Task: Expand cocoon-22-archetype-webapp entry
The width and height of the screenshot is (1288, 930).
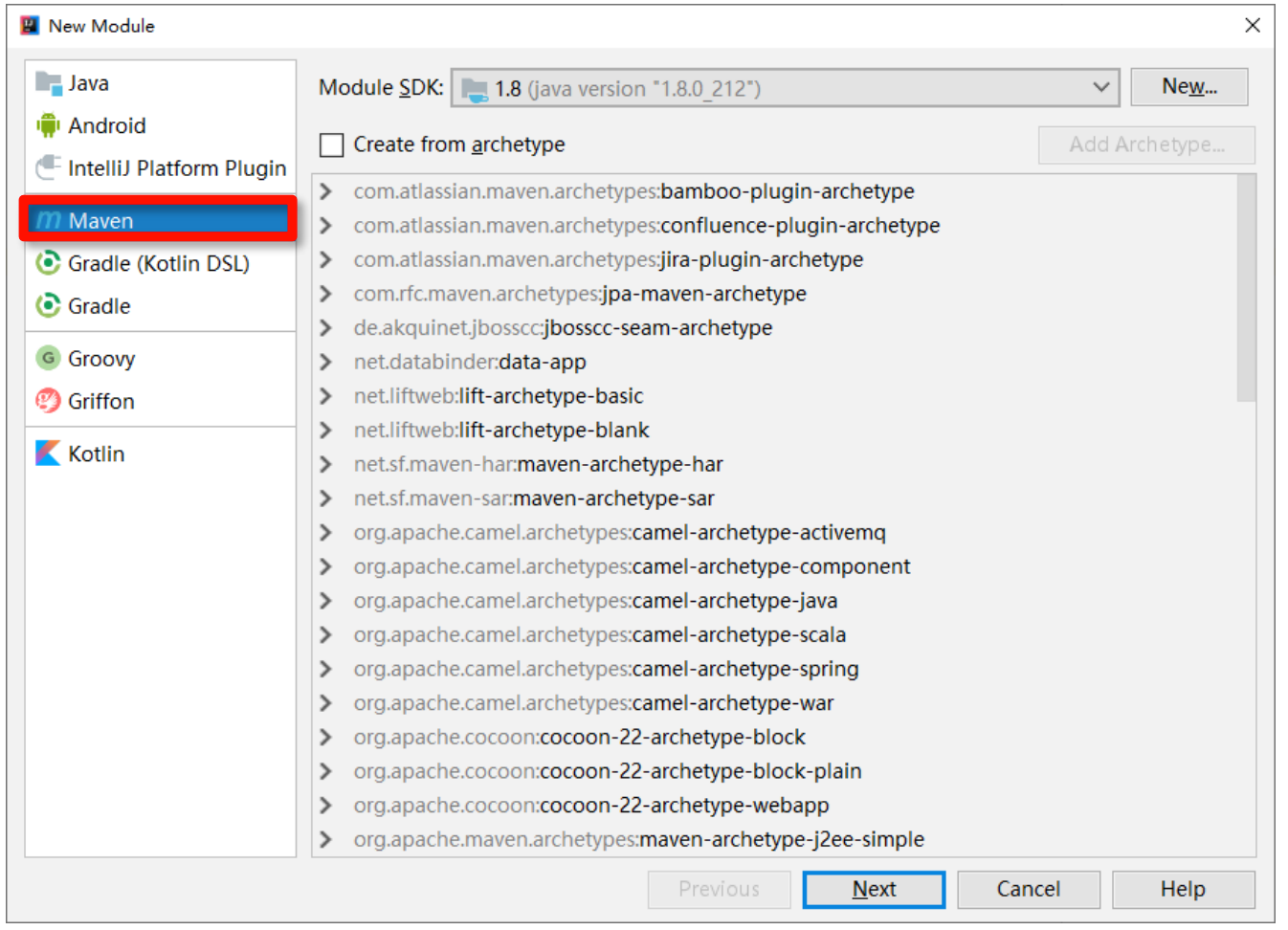Action: point(326,806)
